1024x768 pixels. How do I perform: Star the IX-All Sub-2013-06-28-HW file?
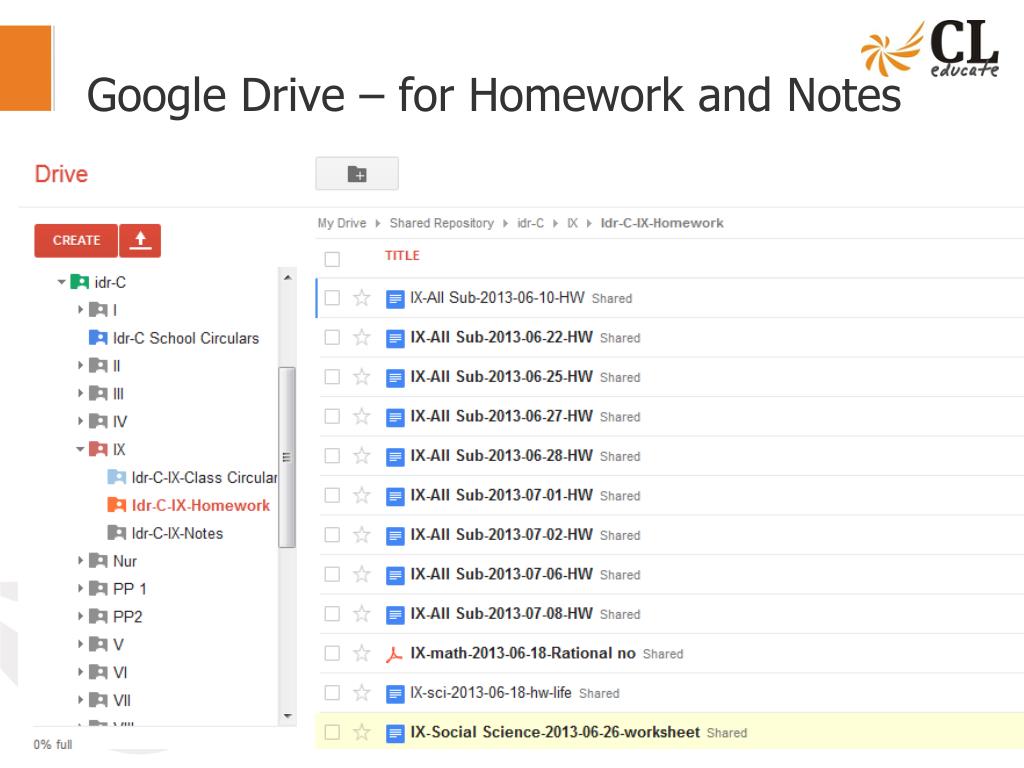coord(361,456)
